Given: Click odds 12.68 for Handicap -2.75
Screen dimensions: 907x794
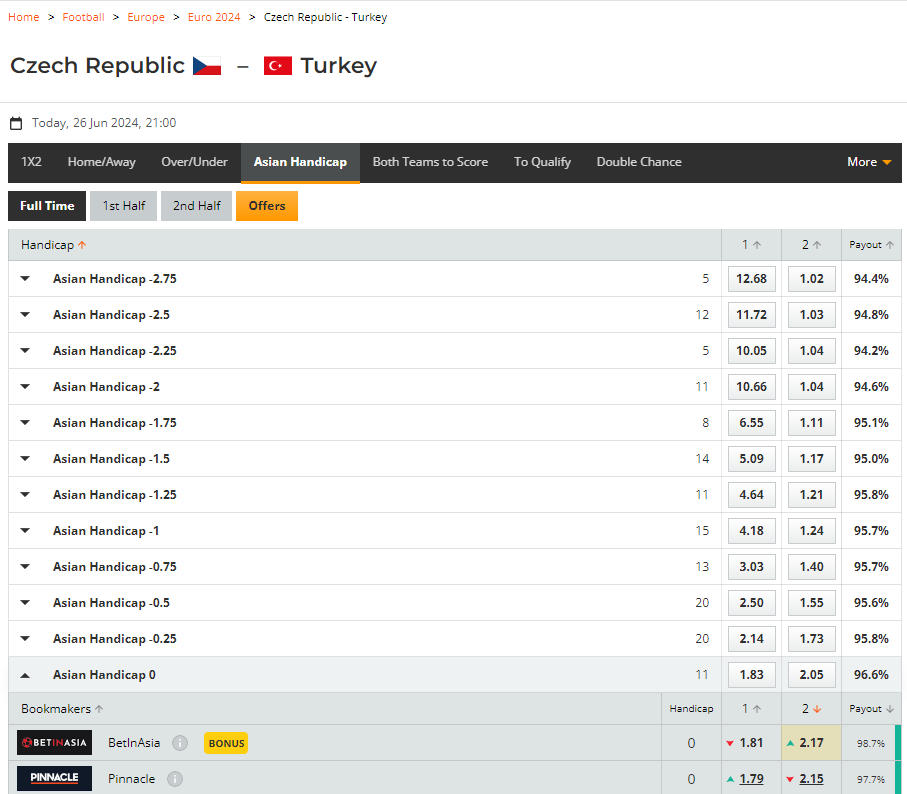Looking at the screenshot, I should [751, 279].
